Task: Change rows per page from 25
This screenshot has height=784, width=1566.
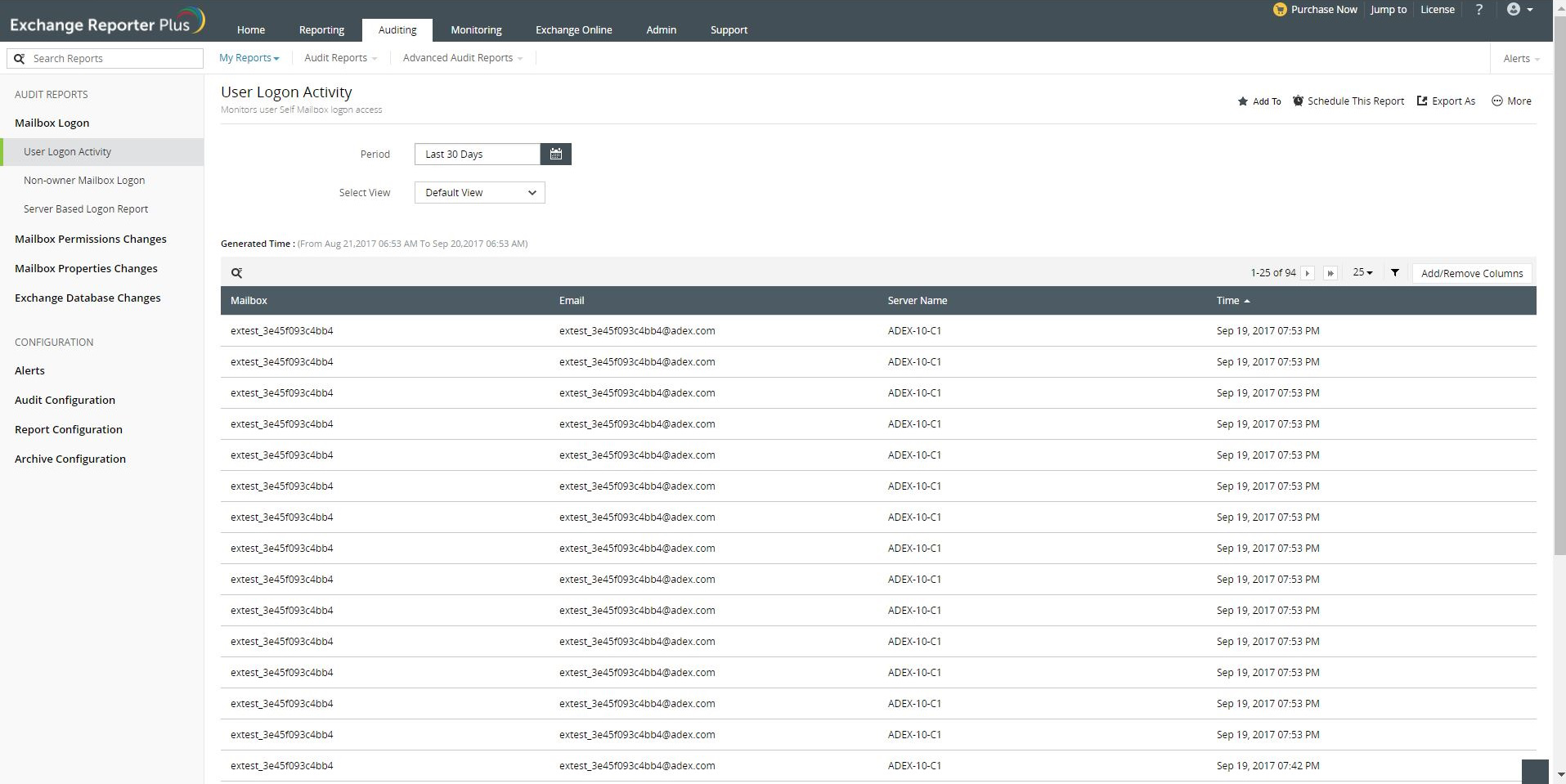Action: click(x=1362, y=273)
